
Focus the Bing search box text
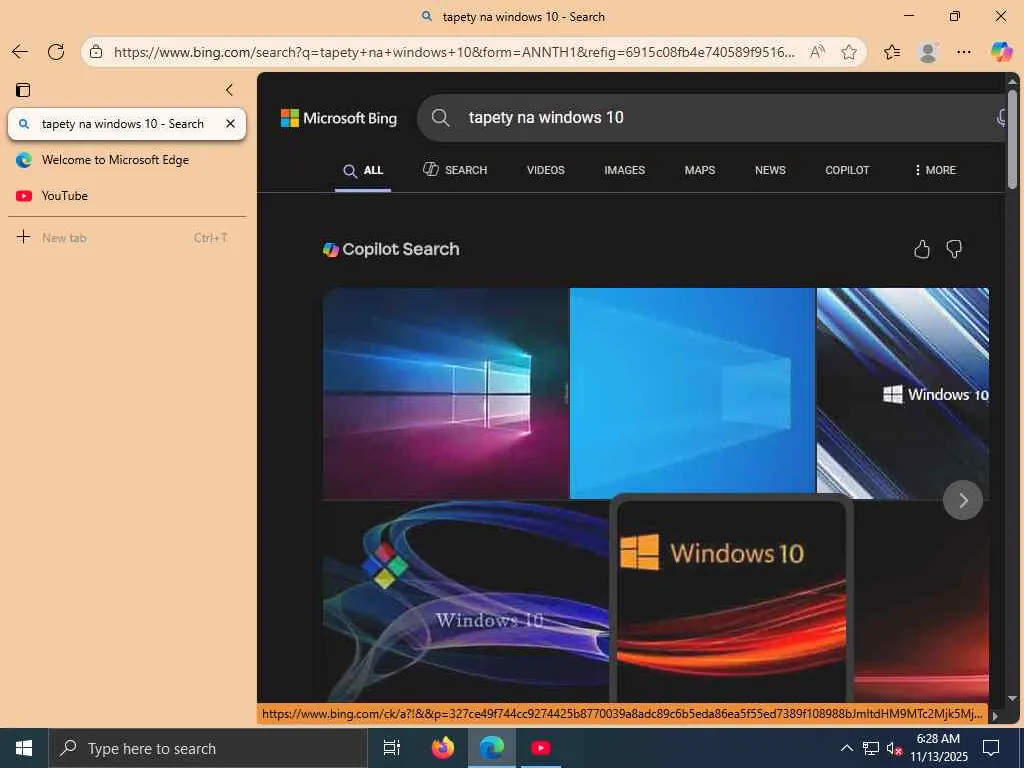coord(546,118)
